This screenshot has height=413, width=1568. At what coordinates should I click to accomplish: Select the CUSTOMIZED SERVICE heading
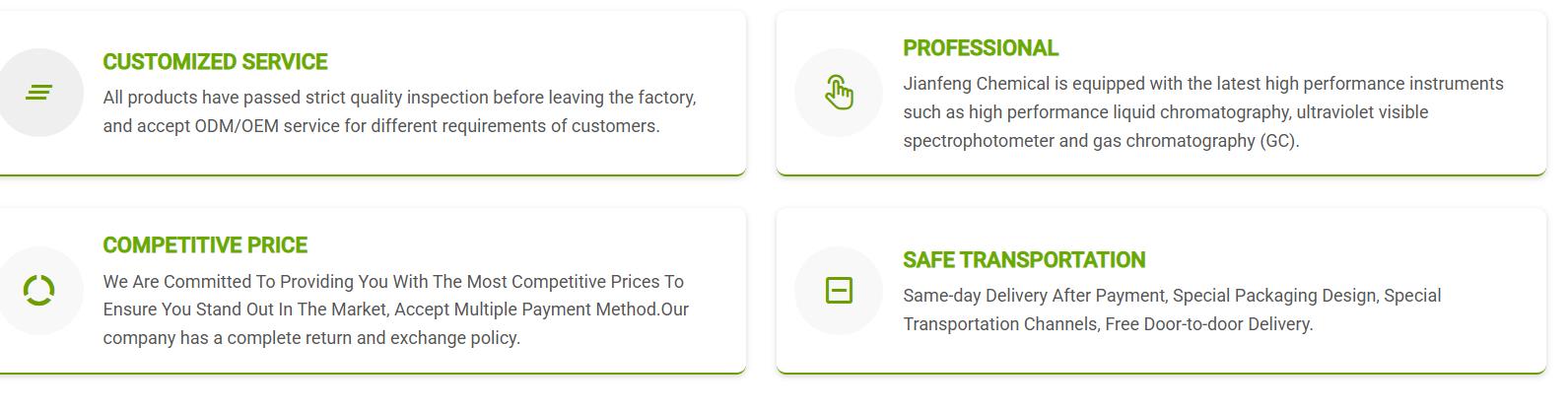215,62
